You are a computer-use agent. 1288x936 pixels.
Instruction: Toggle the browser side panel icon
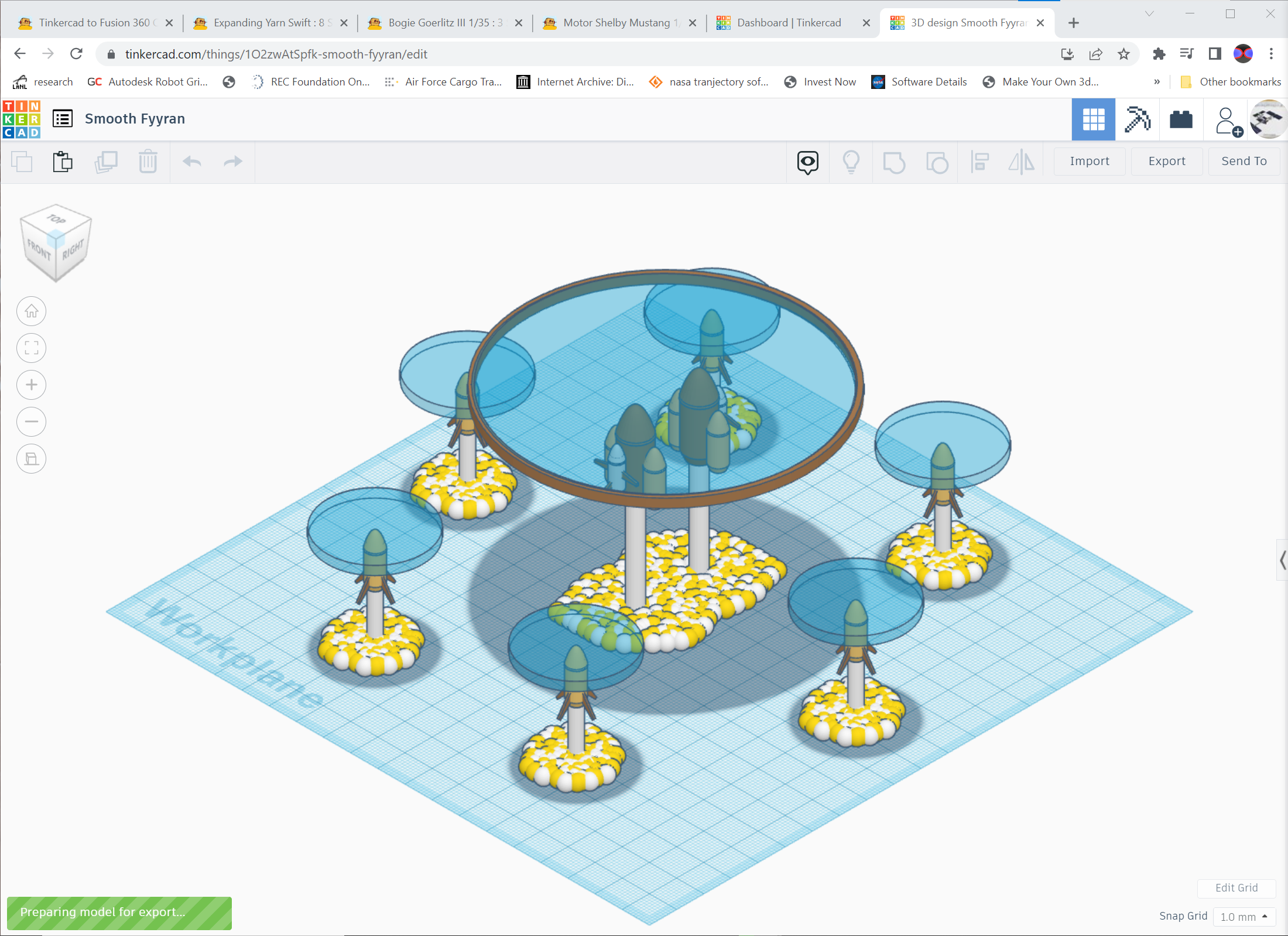pyautogui.click(x=1215, y=54)
